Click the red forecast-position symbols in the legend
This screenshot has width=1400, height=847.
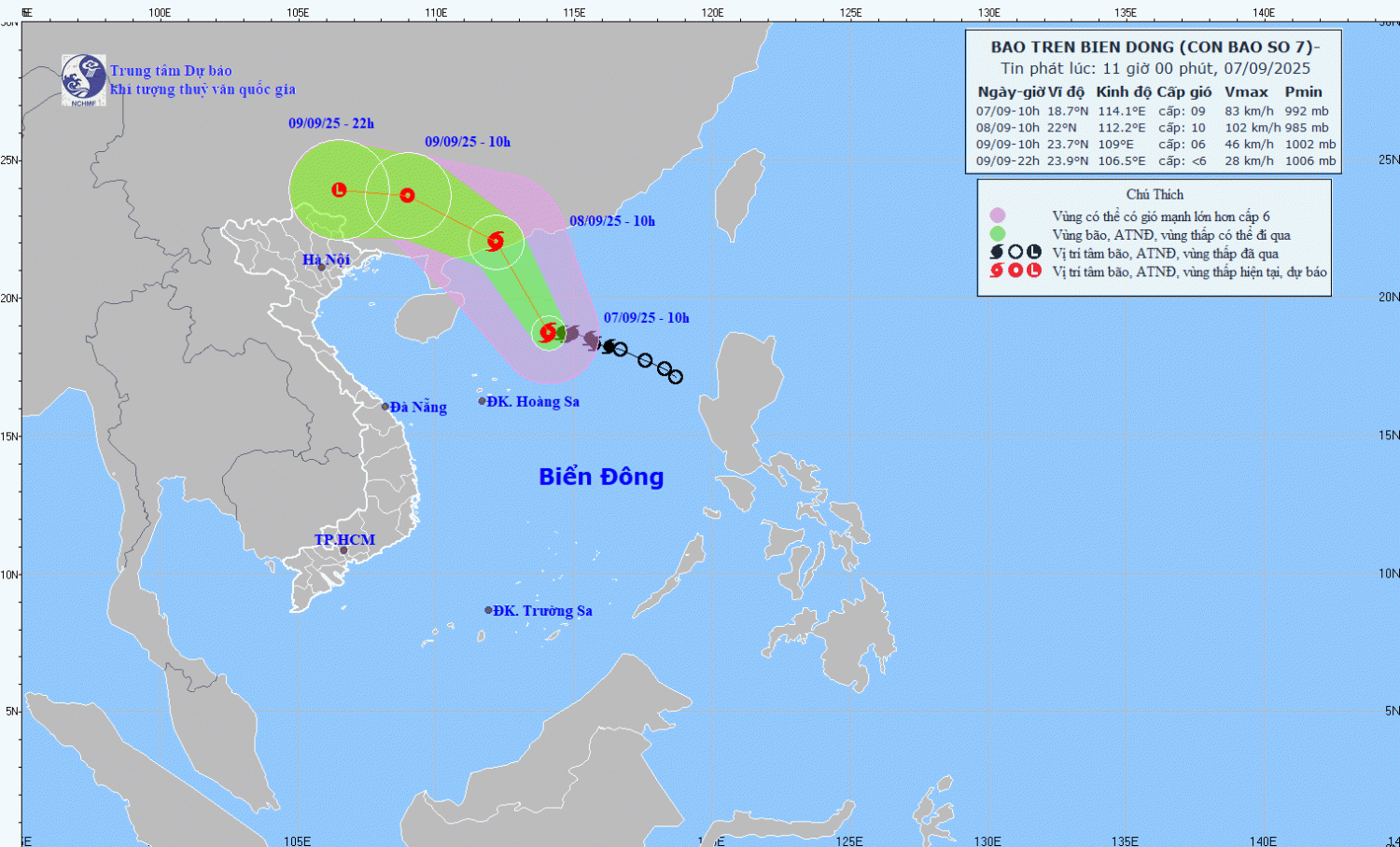click(1015, 271)
